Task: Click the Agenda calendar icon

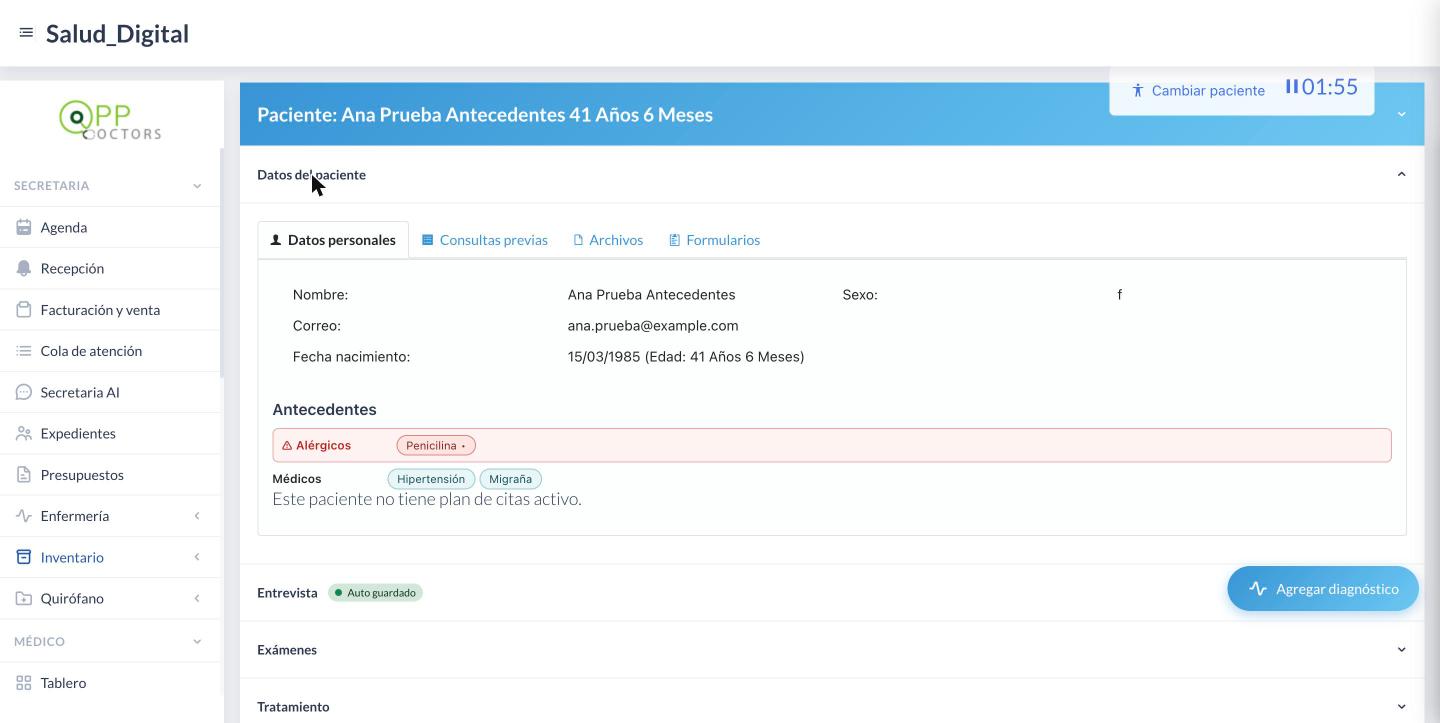Action: click(24, 227)
